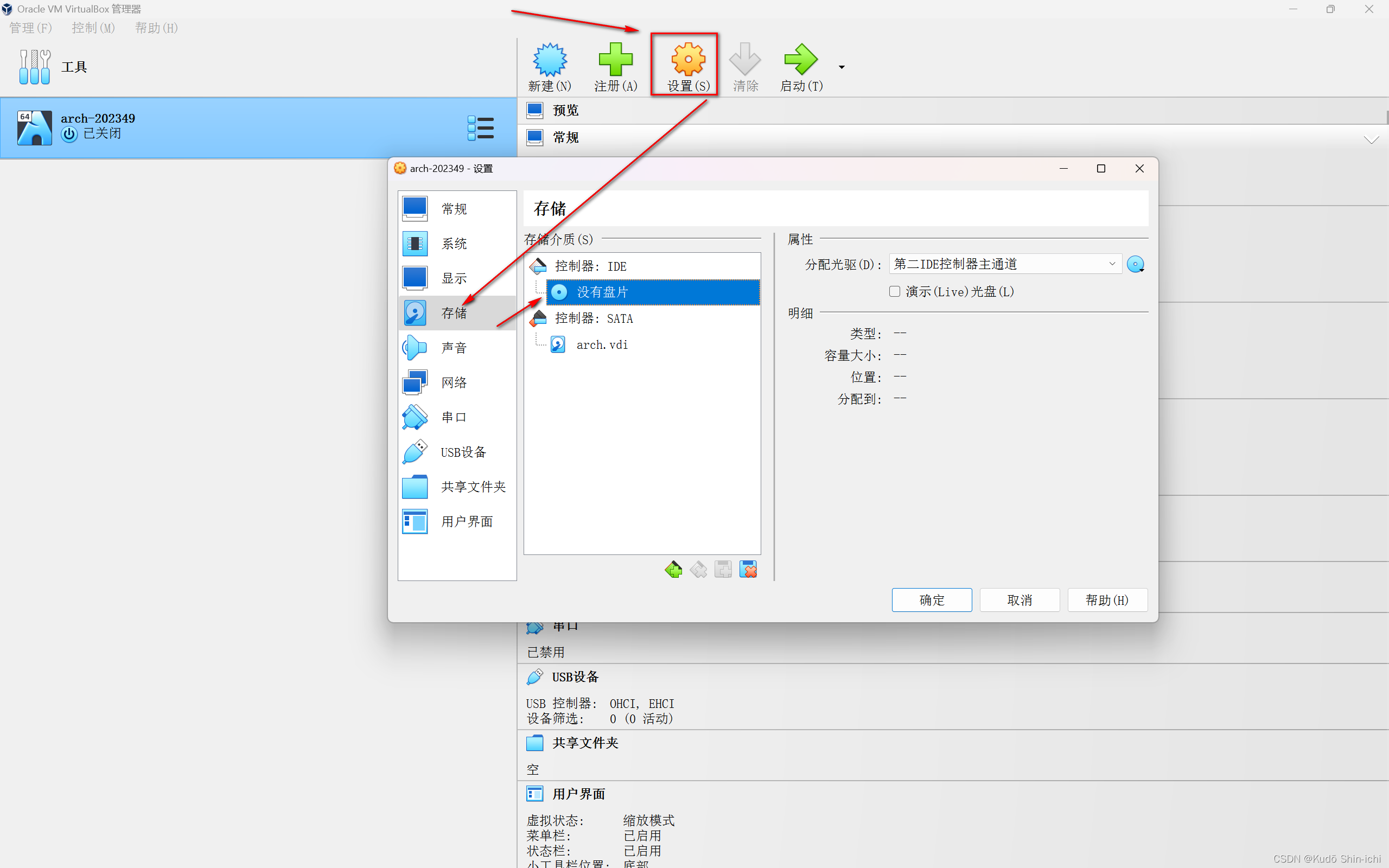Image resolution: width=1389 pixels, height=868 pixels.
Task: Switch to 共享文件夹 settings page
Action: pyautogui.click(x=457, y=486)
